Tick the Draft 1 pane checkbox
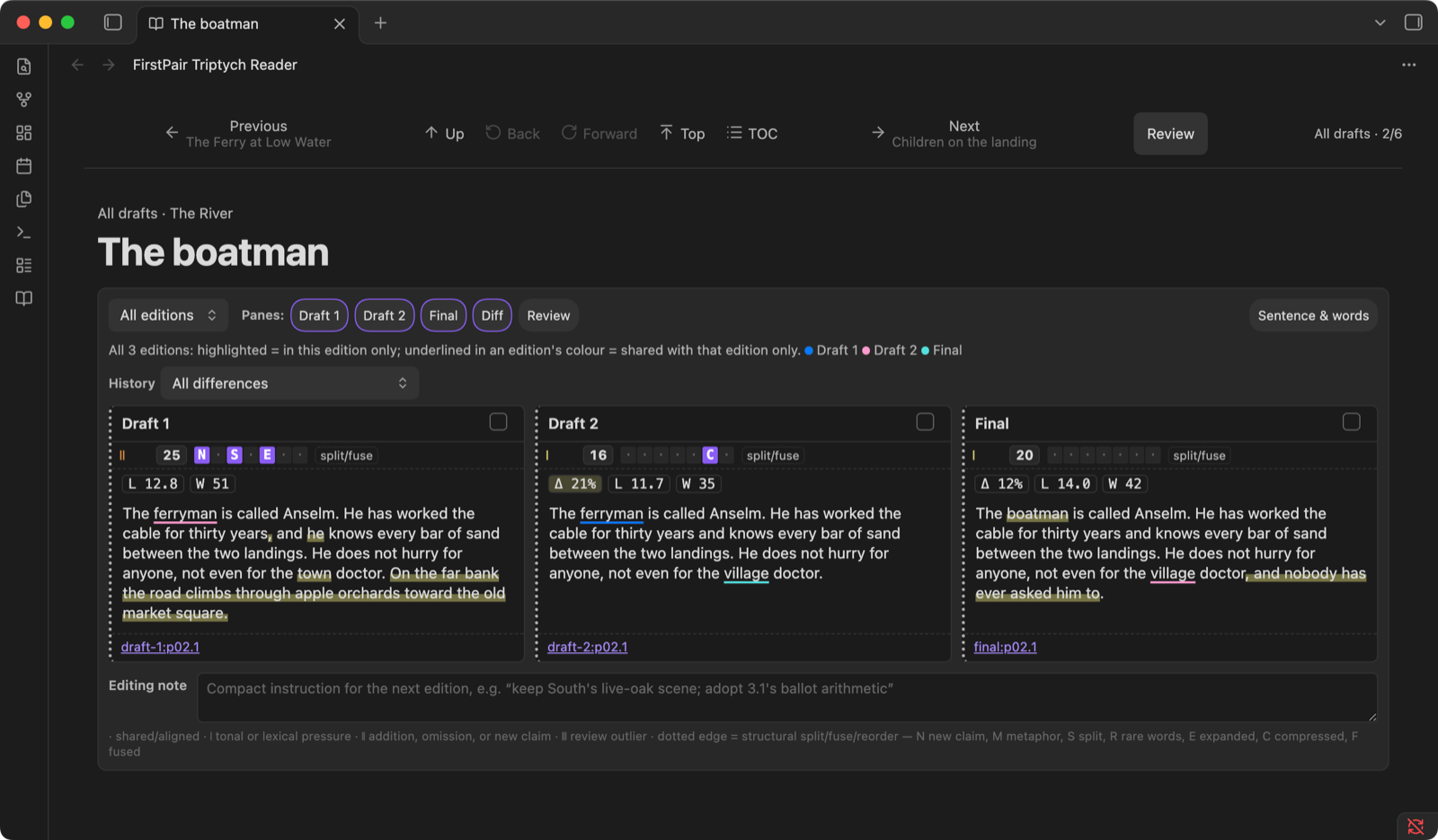The height and width of the screenshot is (840, 1438). tap(498, 422)
